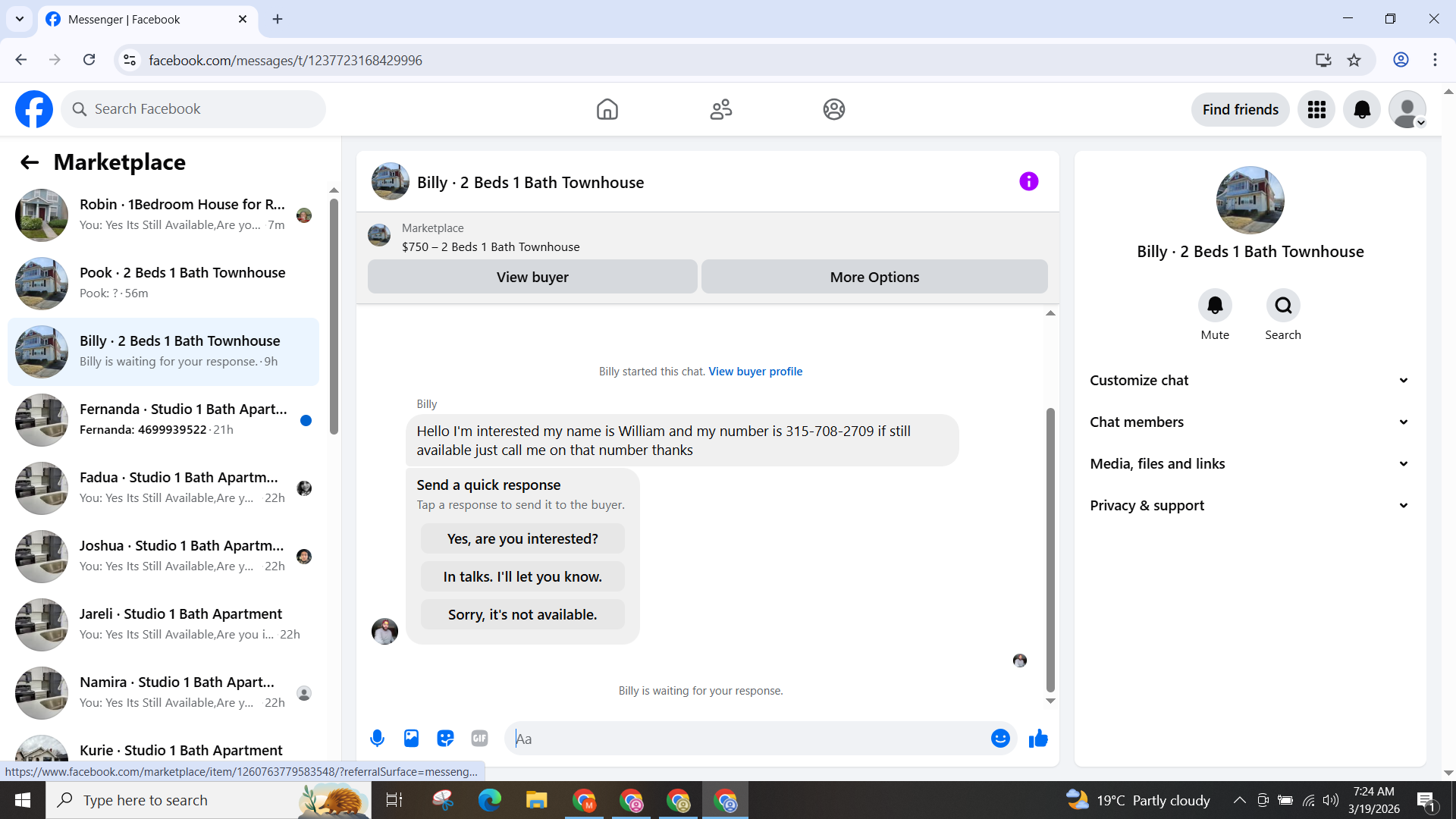Screen dimensions: 1456x819
Task: Send a thumbs-up like
Action: coord(1038,739)
